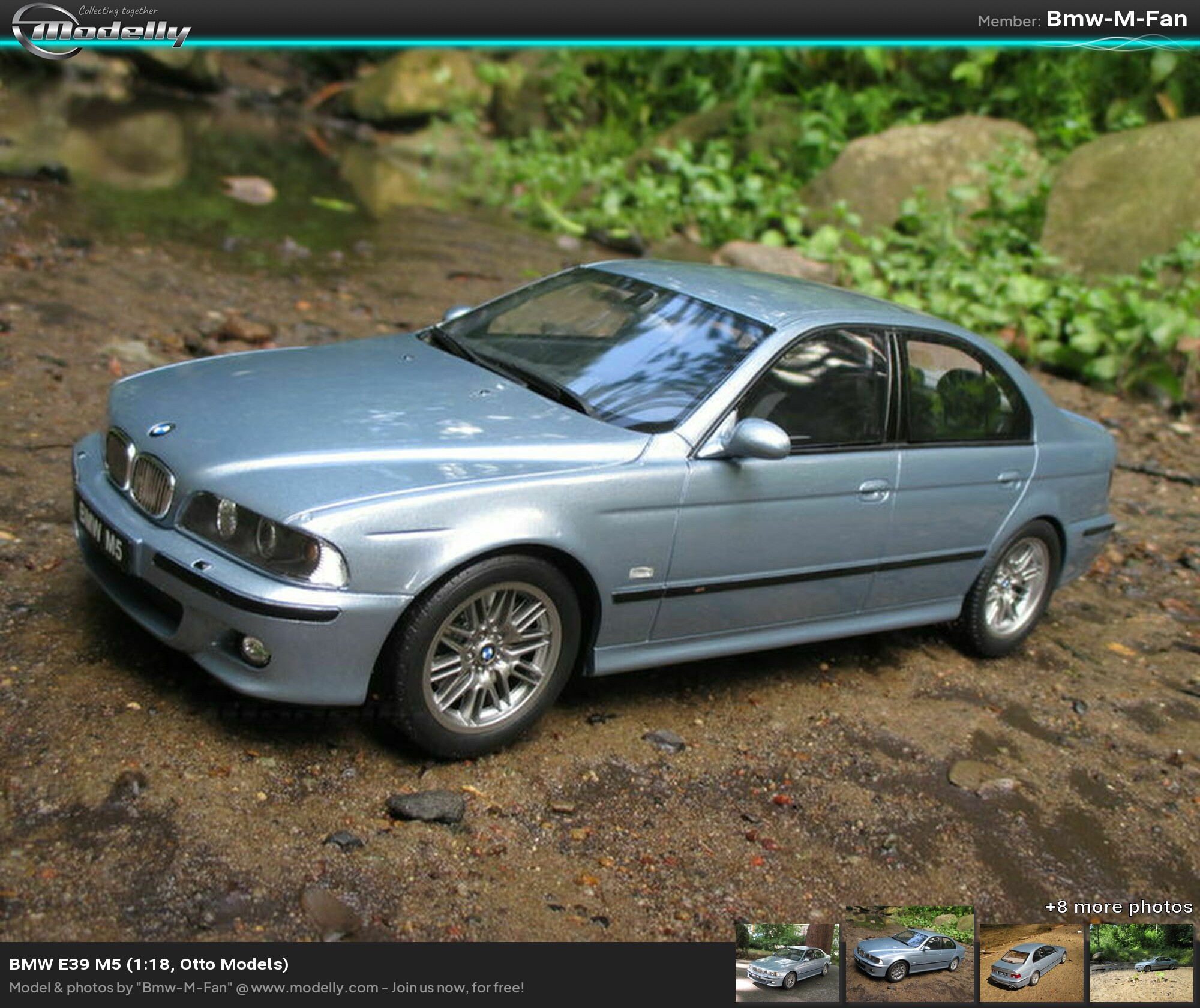Image resolution: width=1200 pixels, height=1008 pixels.
Task: Open the rear-view thumbnail of the car
Action: coord(1031,962)
